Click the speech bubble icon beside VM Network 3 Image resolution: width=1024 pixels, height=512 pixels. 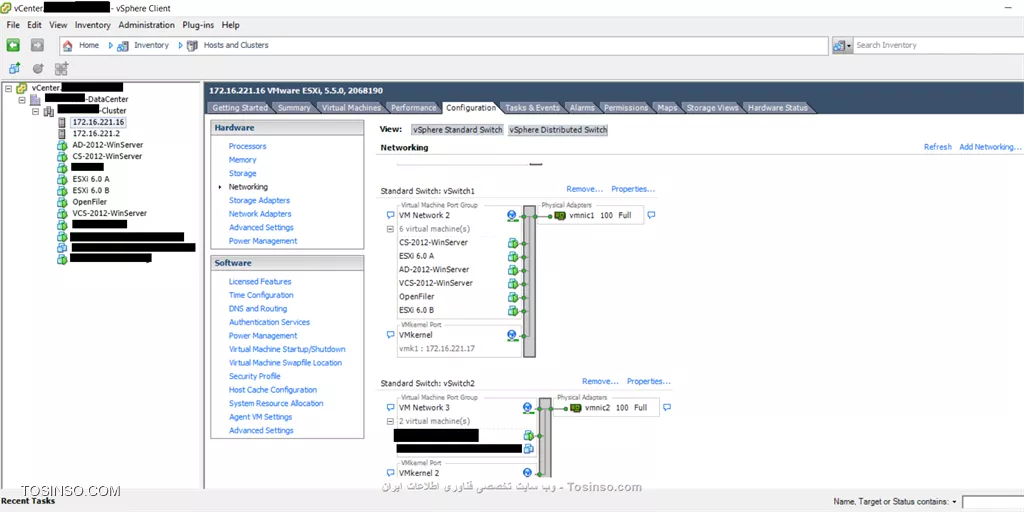(x=391, y=408)
